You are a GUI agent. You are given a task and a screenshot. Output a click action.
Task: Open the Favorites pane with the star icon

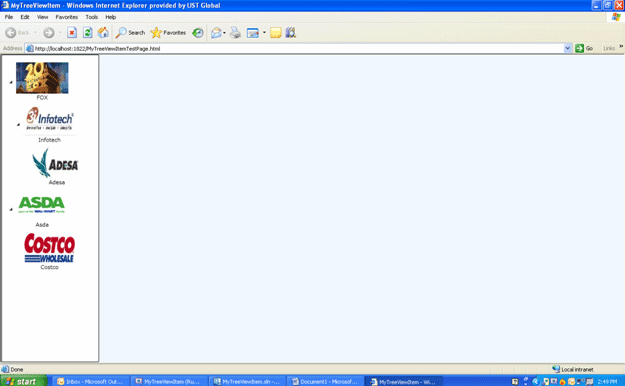(x=168, y=33)
